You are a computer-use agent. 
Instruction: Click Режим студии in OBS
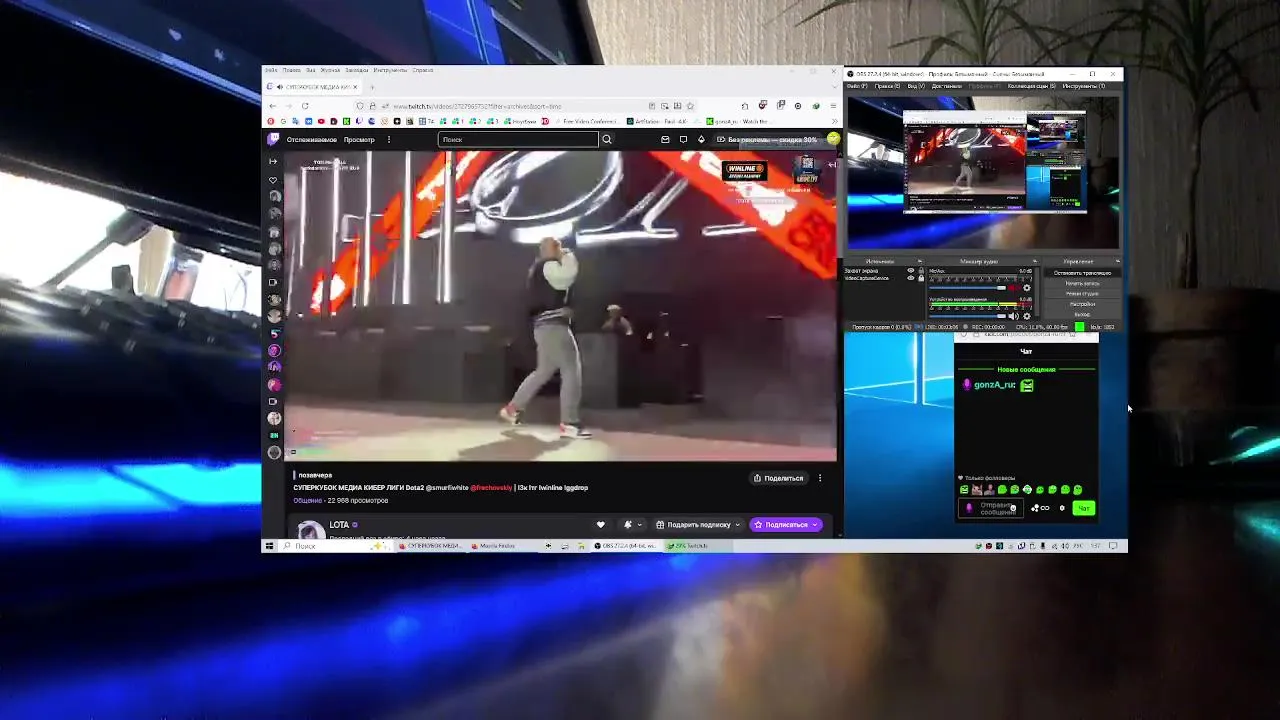coord(1082,294)
